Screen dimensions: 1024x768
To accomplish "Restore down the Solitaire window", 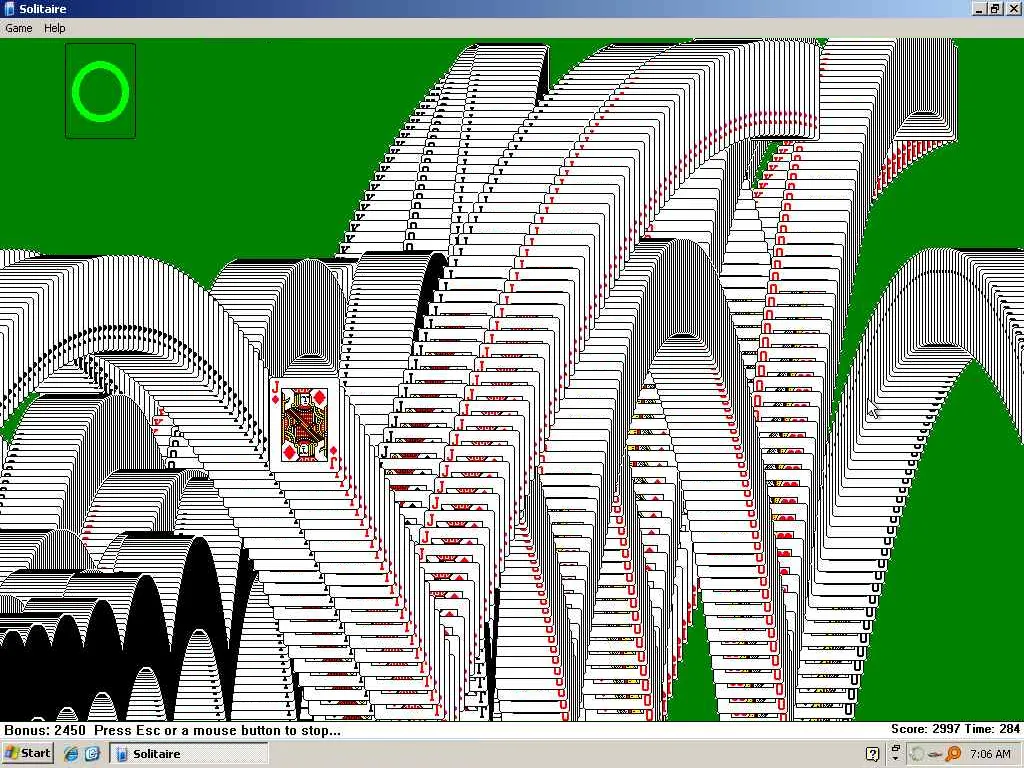I will coord(995,9).
